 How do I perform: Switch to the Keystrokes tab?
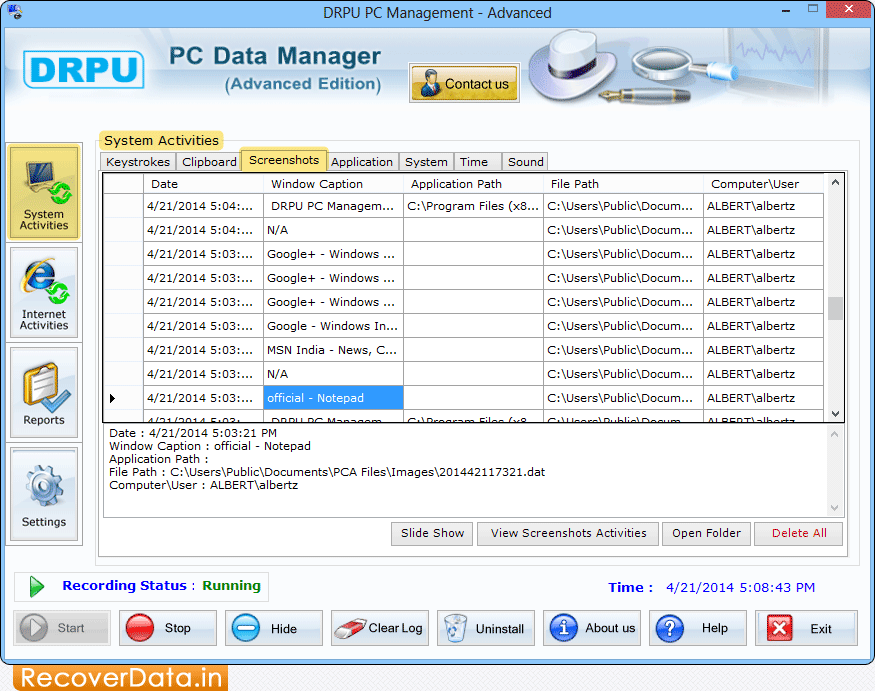138,162
